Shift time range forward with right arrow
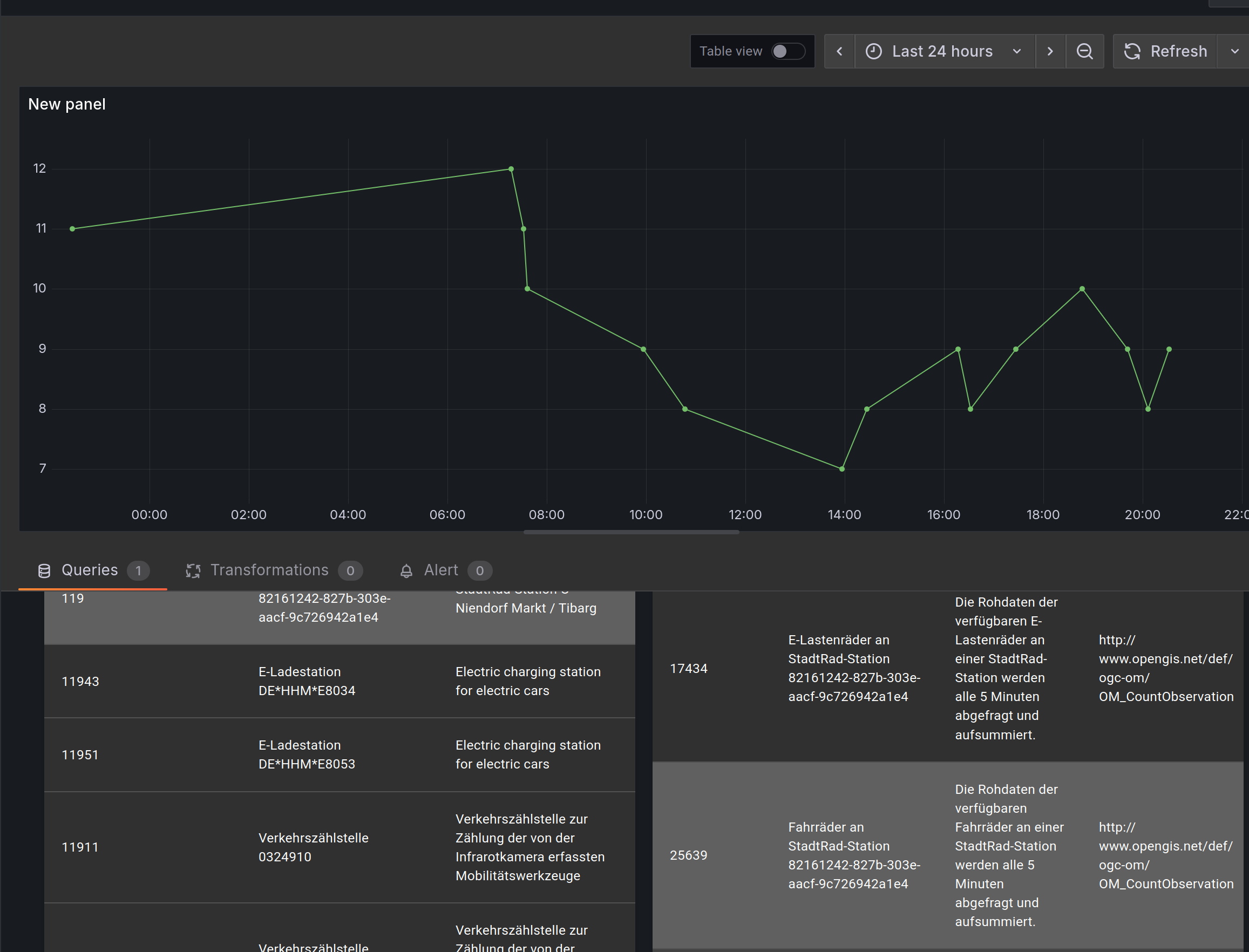Image resolution: width=1249 pixels, height=952 pixels. [1050, 52]
